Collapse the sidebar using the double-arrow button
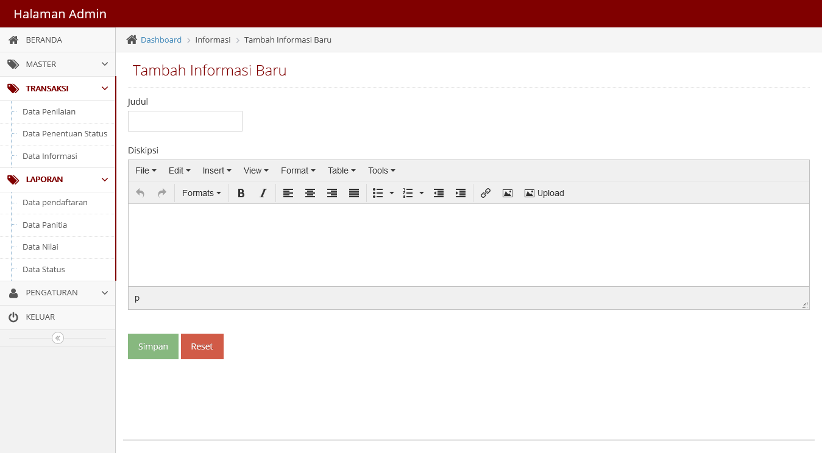The width and height of the screenshot is (822, 454). coord(58,338)
